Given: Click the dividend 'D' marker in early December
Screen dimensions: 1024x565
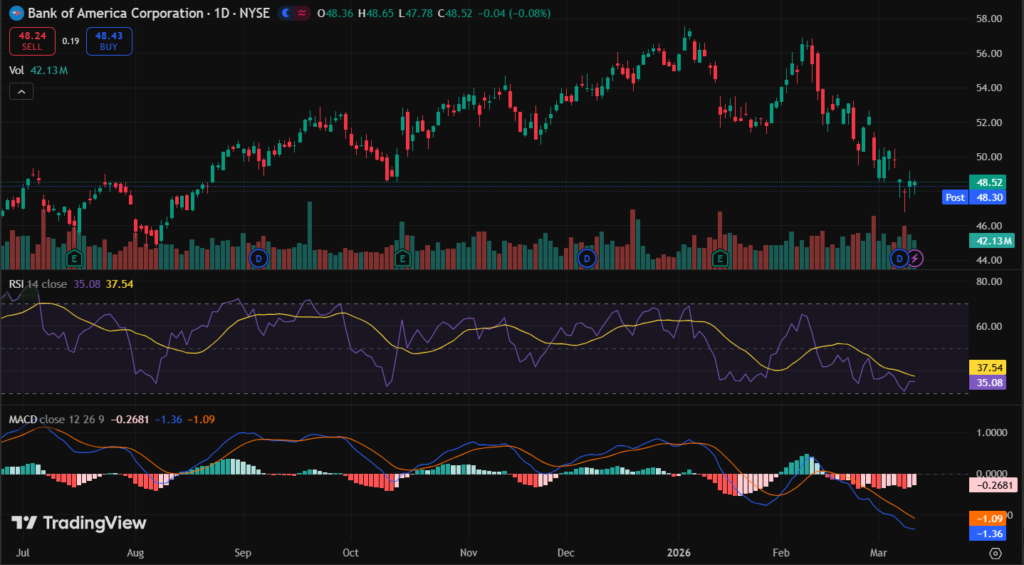Looking at the screenshot, I should 586,258.
